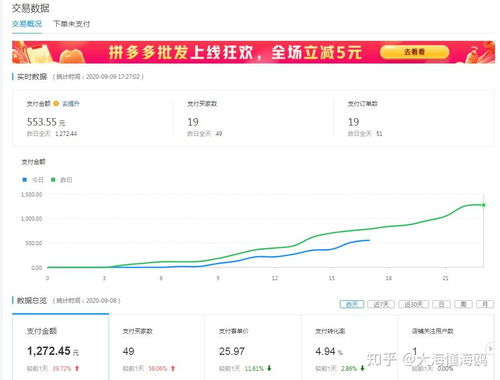Screen dimensions: 500x380
Task: Select the 周 period button
Action: pyautogui.click(x=463, y=304)
